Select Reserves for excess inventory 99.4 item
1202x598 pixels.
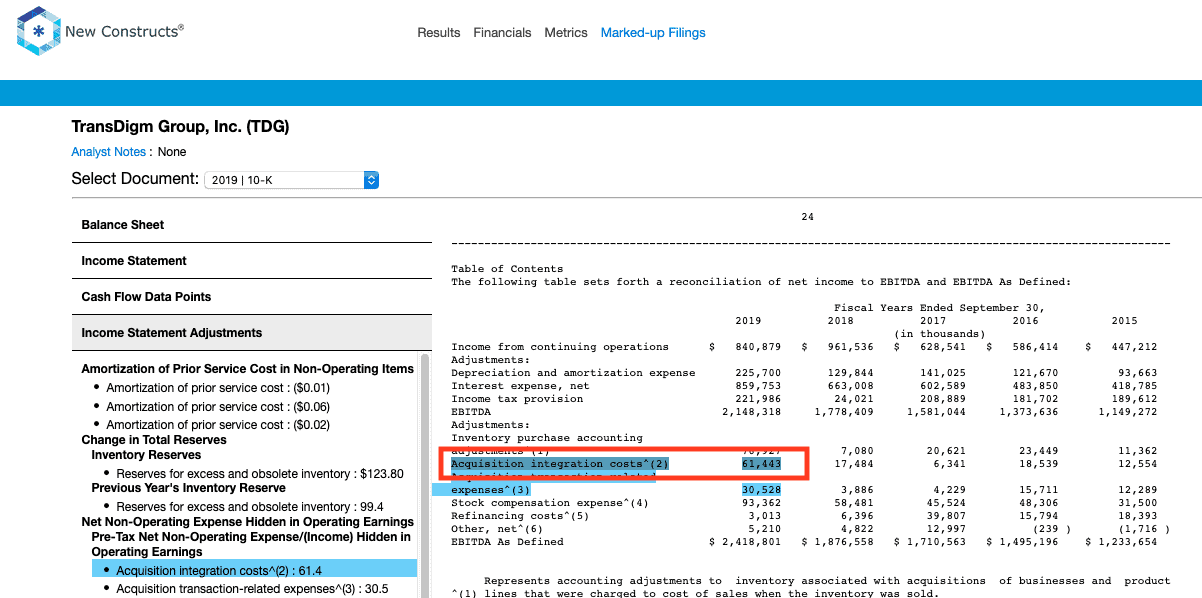click(x=250, y=507)
